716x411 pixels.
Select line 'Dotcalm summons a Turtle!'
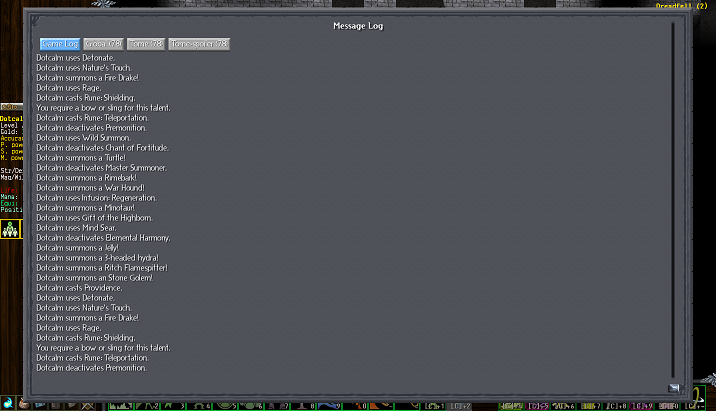81,158
